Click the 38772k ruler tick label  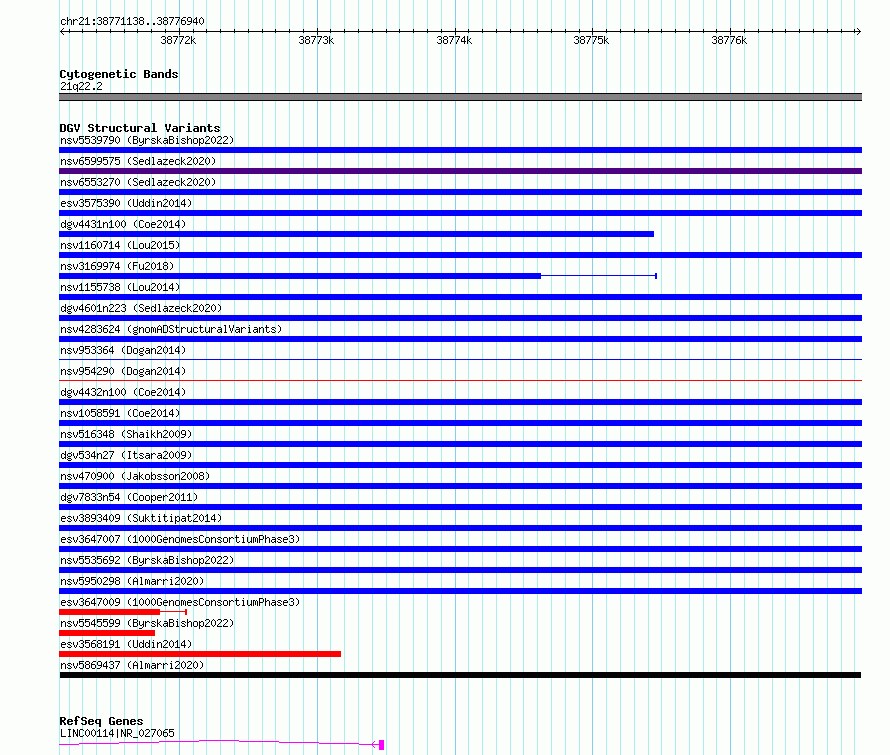[x=178, y=40]
